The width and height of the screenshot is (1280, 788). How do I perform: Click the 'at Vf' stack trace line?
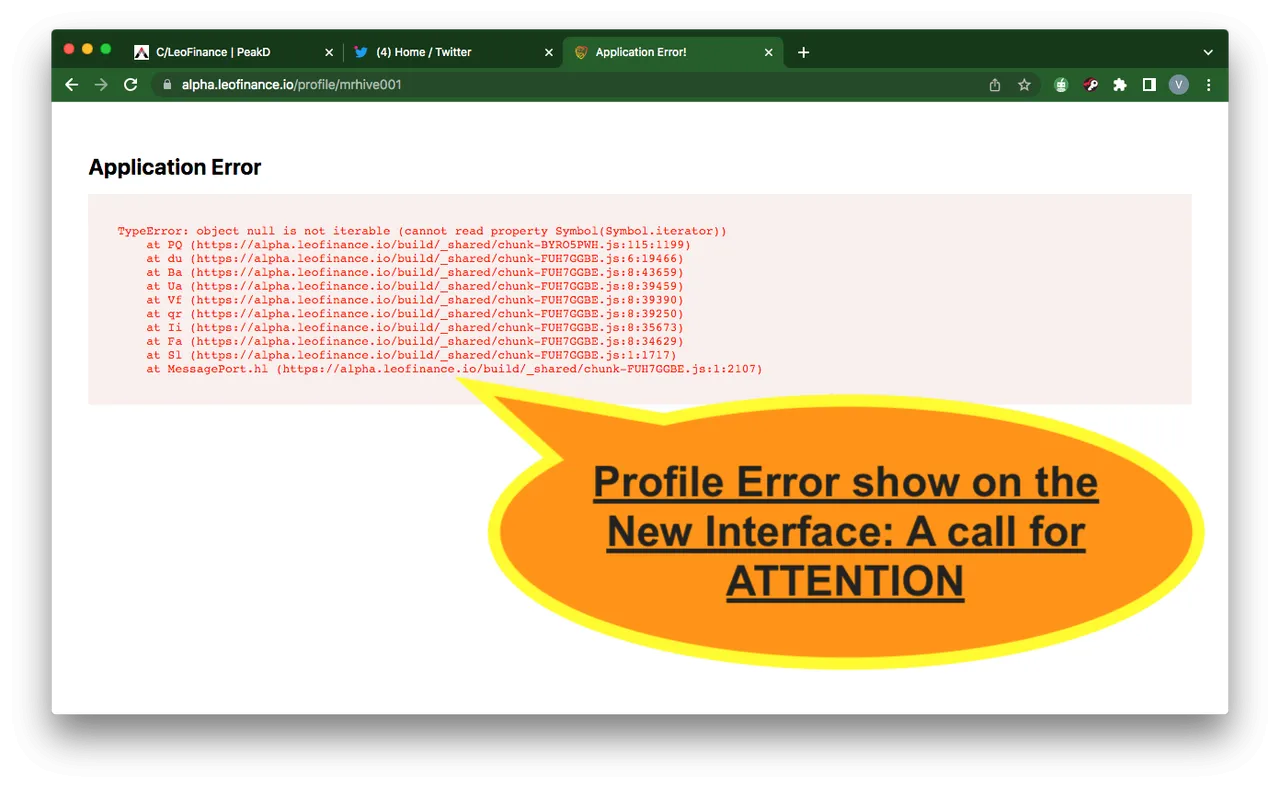415,300
